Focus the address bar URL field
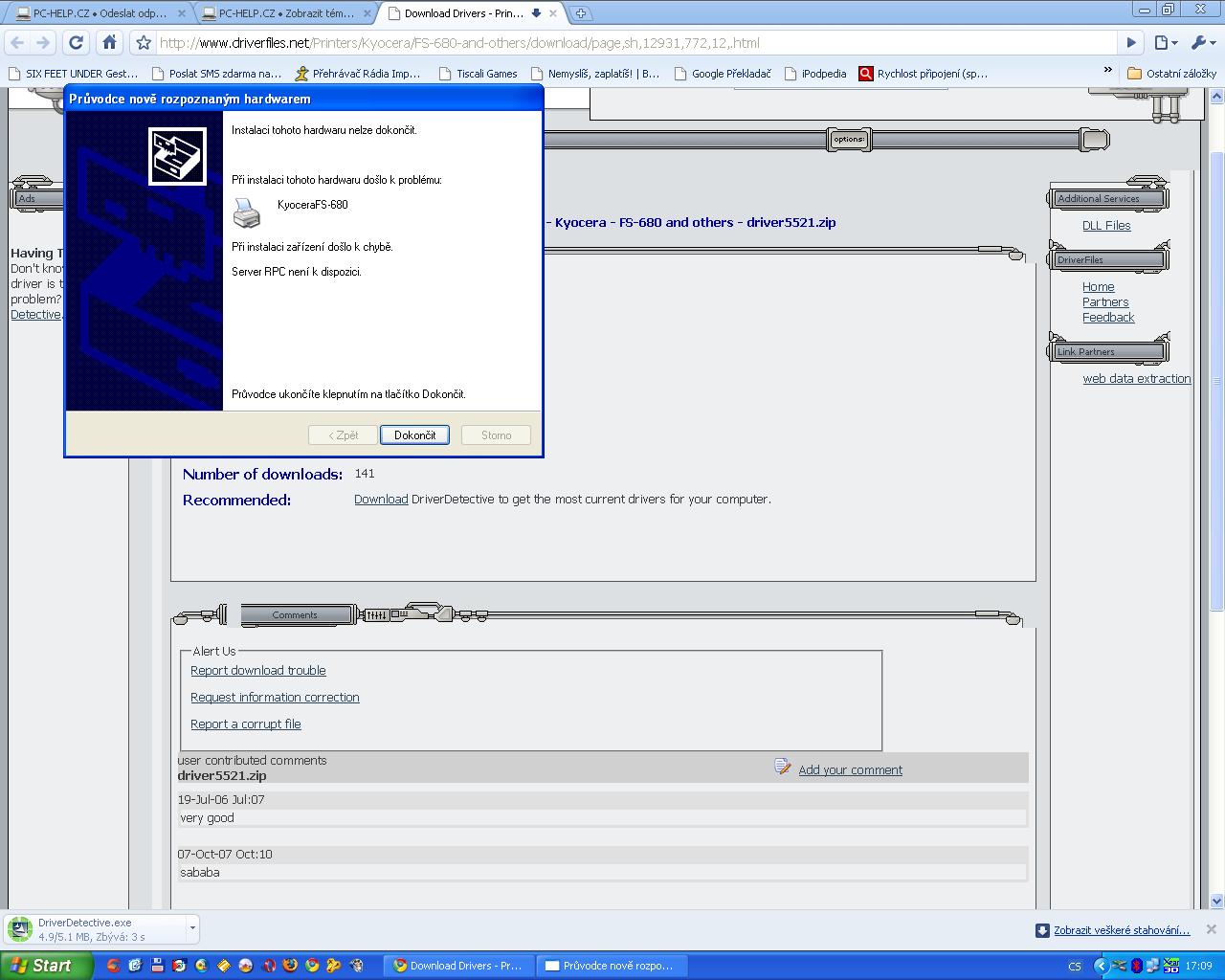Screen dimensions: 1225x980 pos(635,42)
